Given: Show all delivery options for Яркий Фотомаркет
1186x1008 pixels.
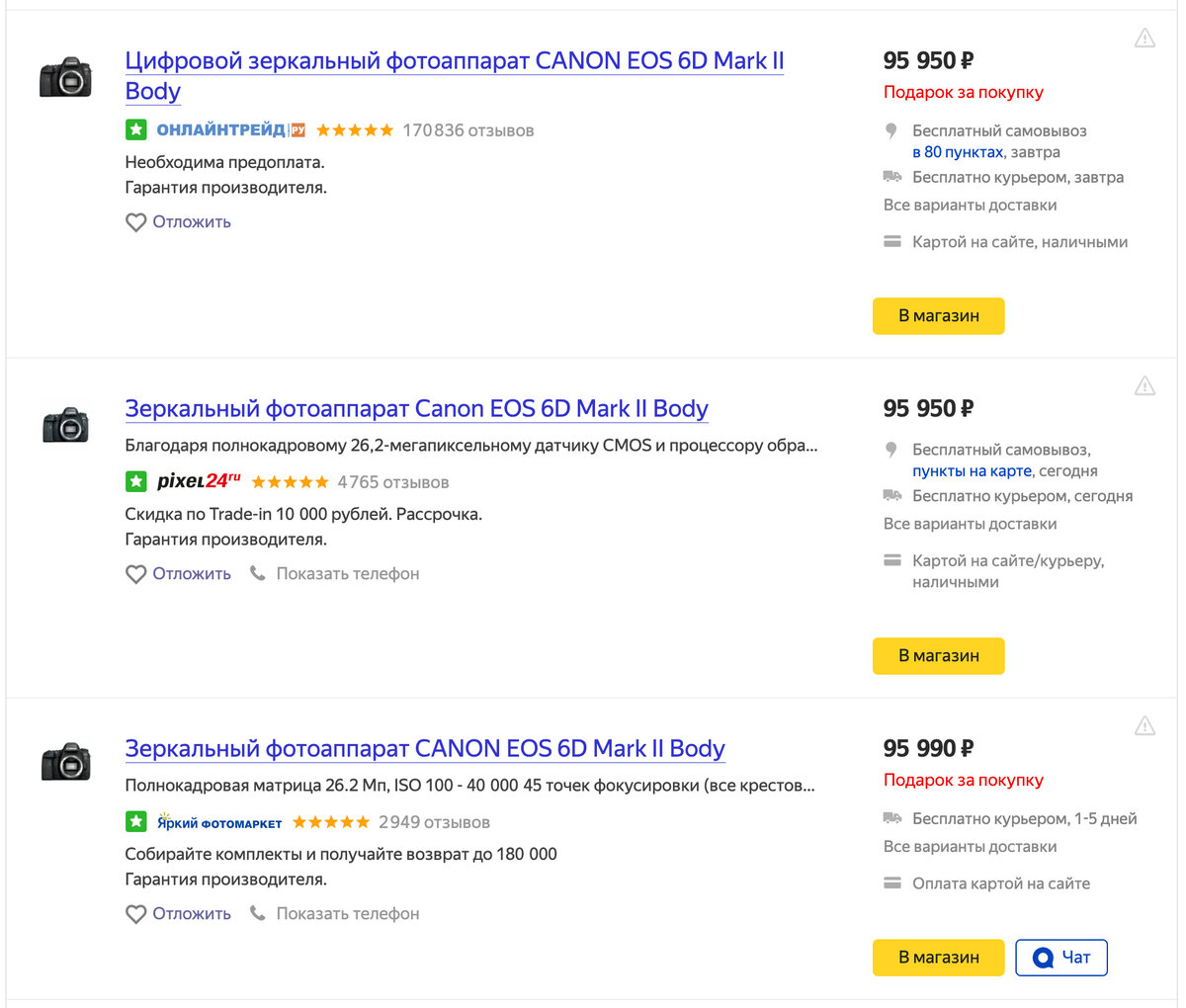Looking at the screenshot, I should pos(970,847).
